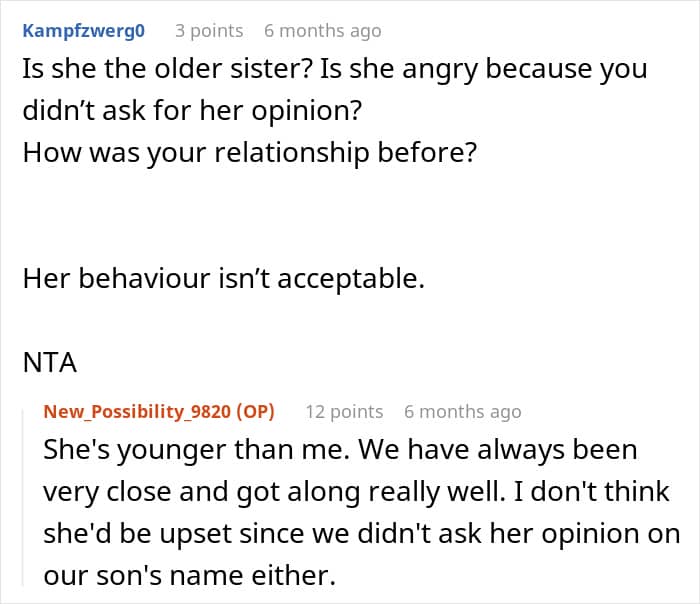Open the Kampfzwerg0 user profile link
Image resolution: width=700 pixels, height=604 pixels.
click(83, 31)
